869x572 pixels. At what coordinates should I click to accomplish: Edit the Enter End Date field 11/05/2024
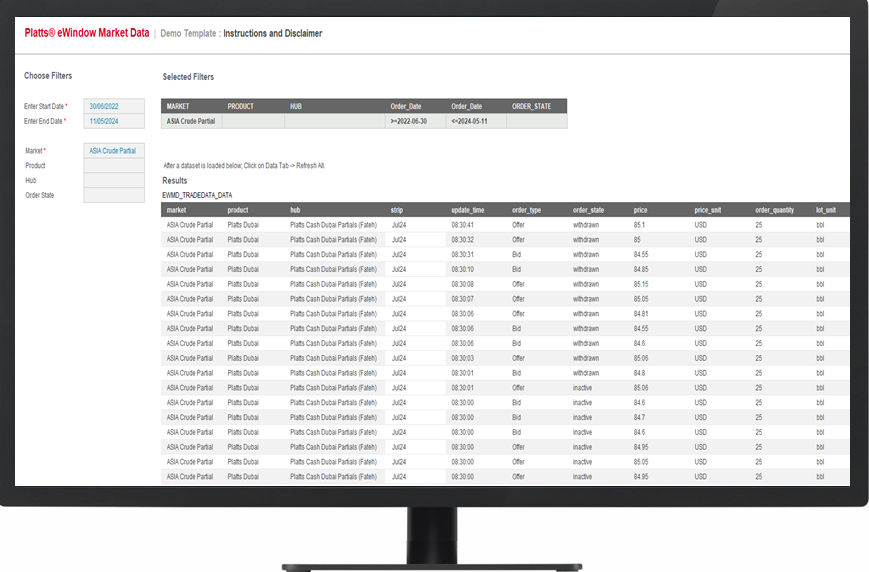coord(114,121)
